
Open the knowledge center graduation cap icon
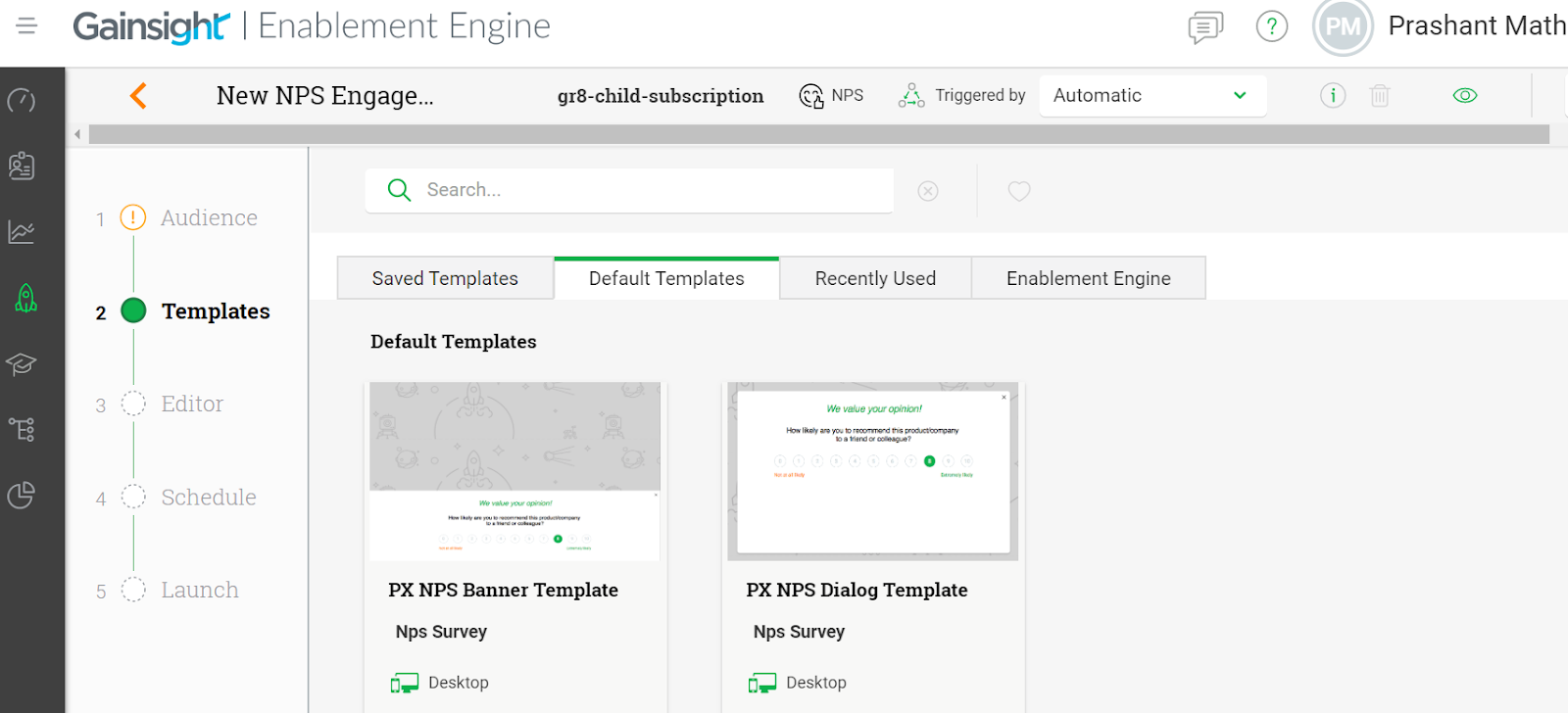click(x=22, y=363)
